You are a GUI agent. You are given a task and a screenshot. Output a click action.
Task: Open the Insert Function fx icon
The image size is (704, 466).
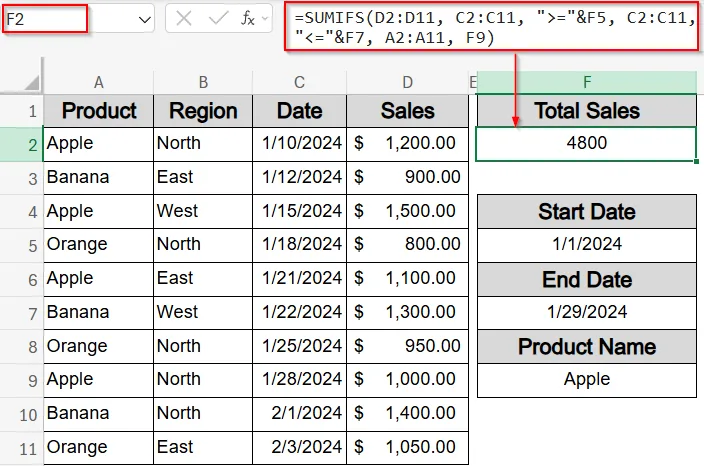[x=248, y=18]
